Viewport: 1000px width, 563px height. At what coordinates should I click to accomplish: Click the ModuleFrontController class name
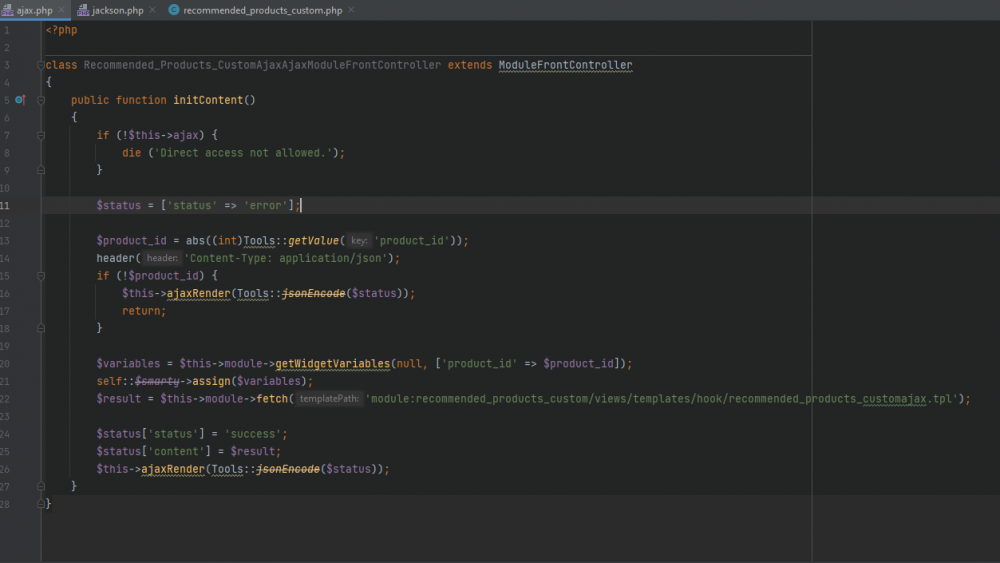click(x=565, y=65)
